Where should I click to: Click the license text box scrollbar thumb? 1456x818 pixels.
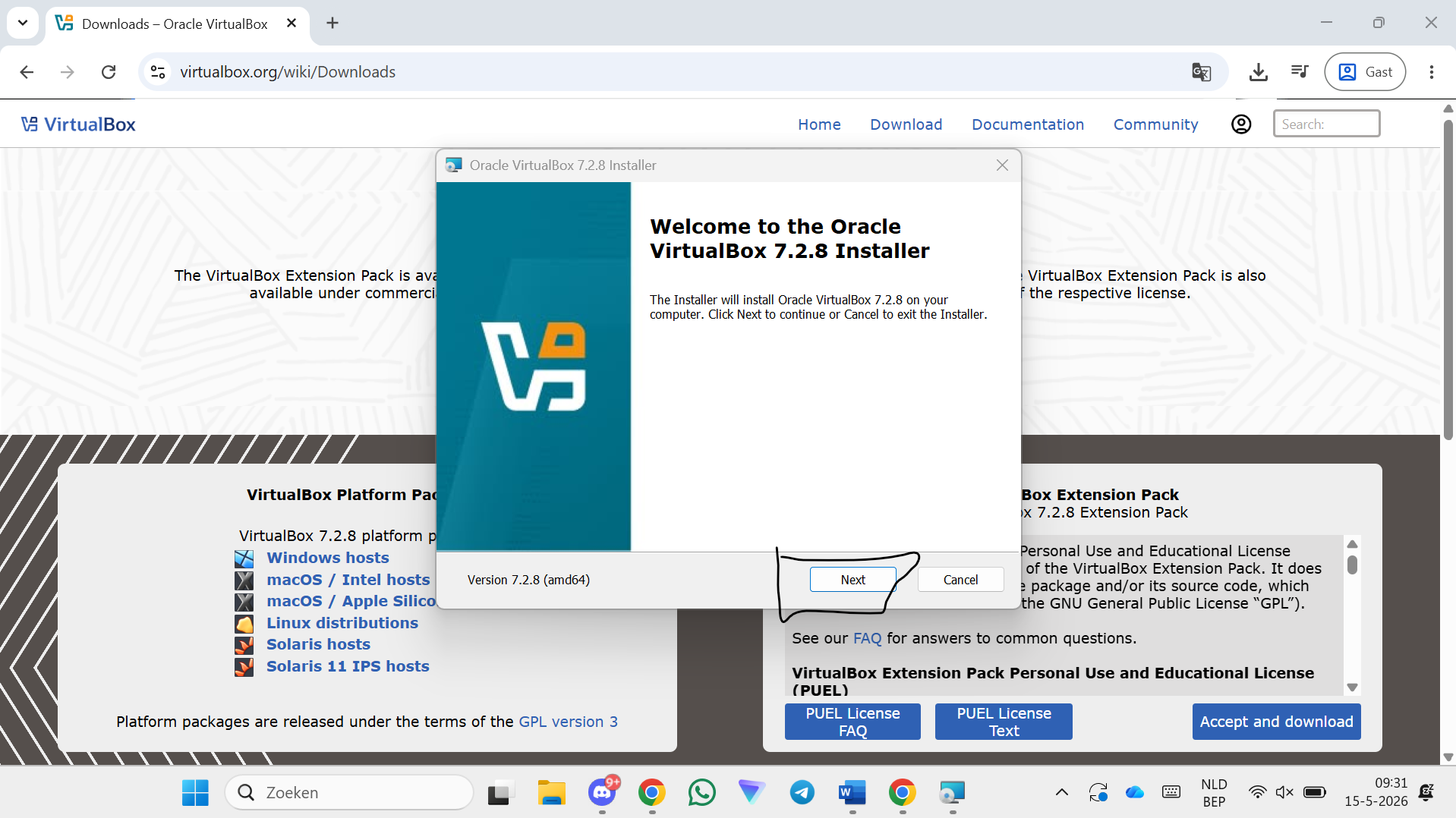1352,565
